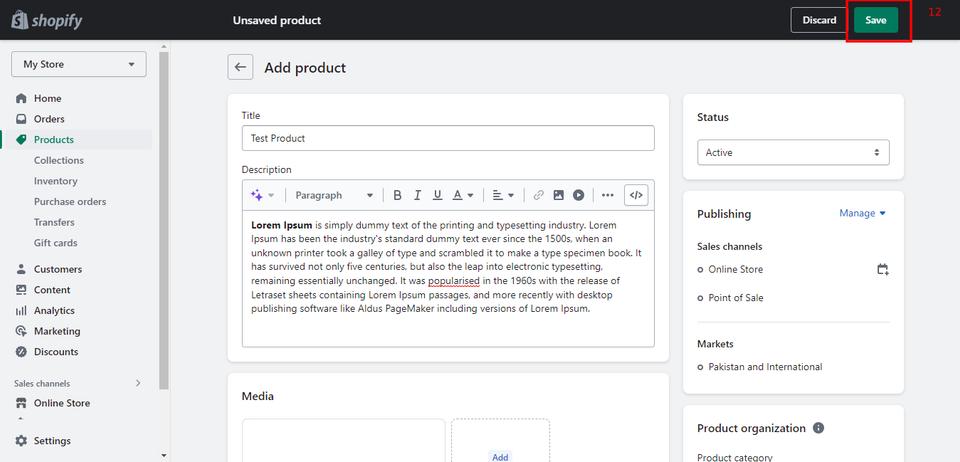This screenshot has width=960, height=462.
Task: Click into the Title field with Test Product
Action: 448,138
